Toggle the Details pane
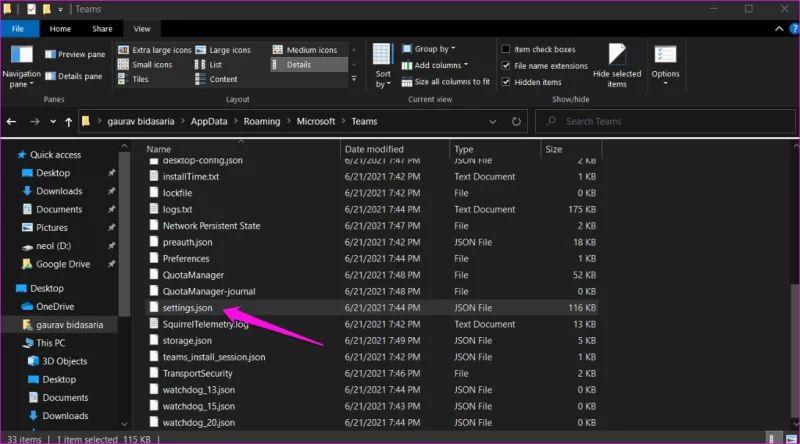800x444 pixels. [x=73, y=76]
